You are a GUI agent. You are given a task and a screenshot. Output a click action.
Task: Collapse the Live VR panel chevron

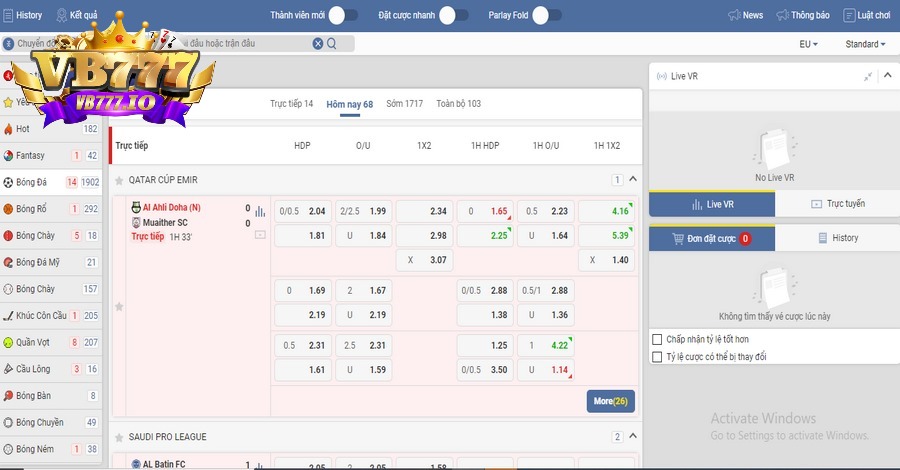pyautogui.click(x=887, y=75)
